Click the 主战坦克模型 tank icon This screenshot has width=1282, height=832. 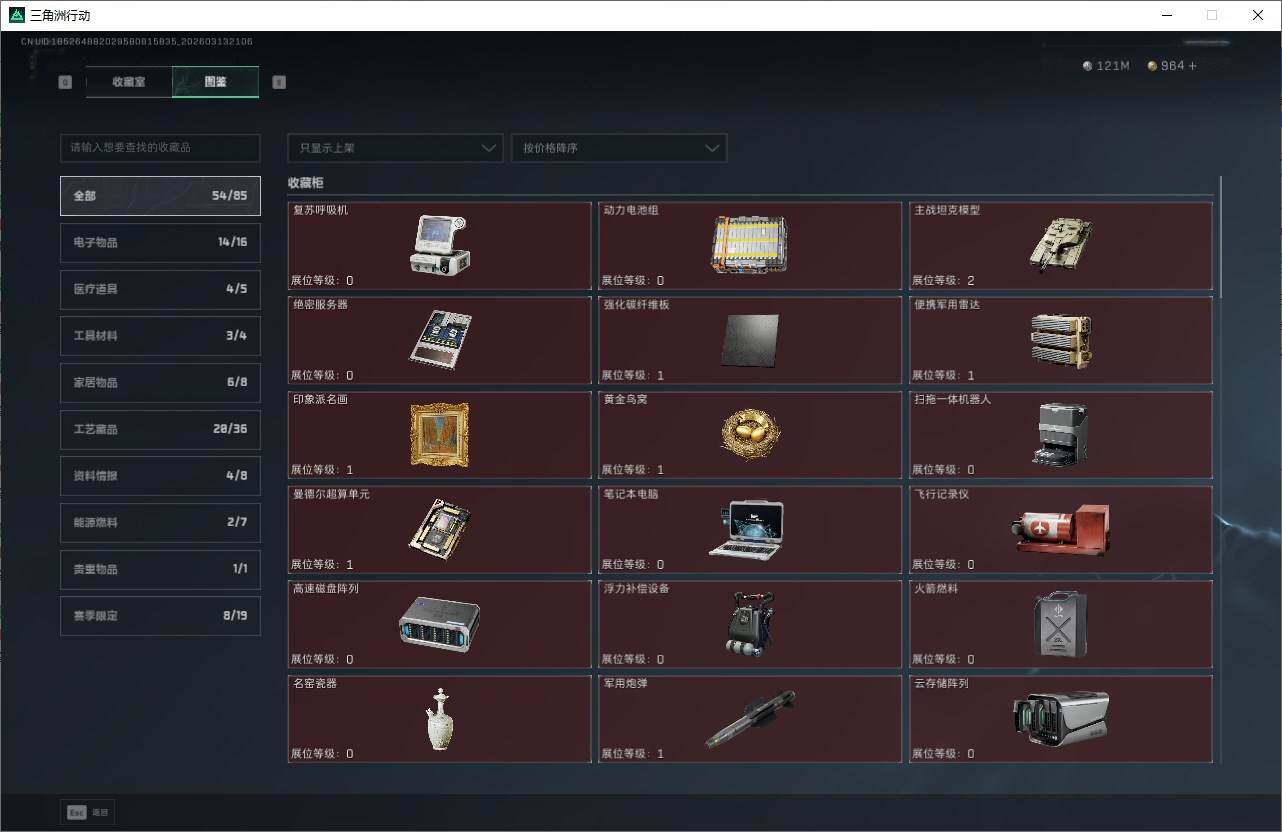[x=1060, y=243]
